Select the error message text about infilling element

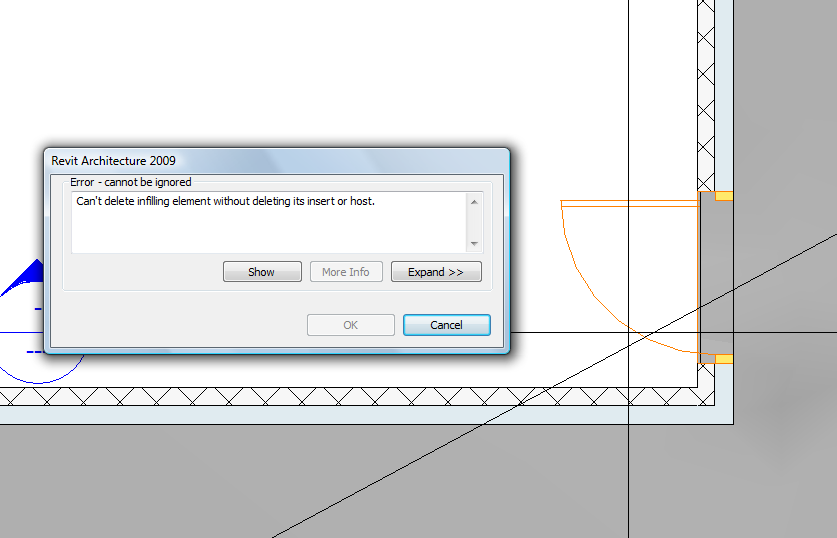[x=225, y=201]
